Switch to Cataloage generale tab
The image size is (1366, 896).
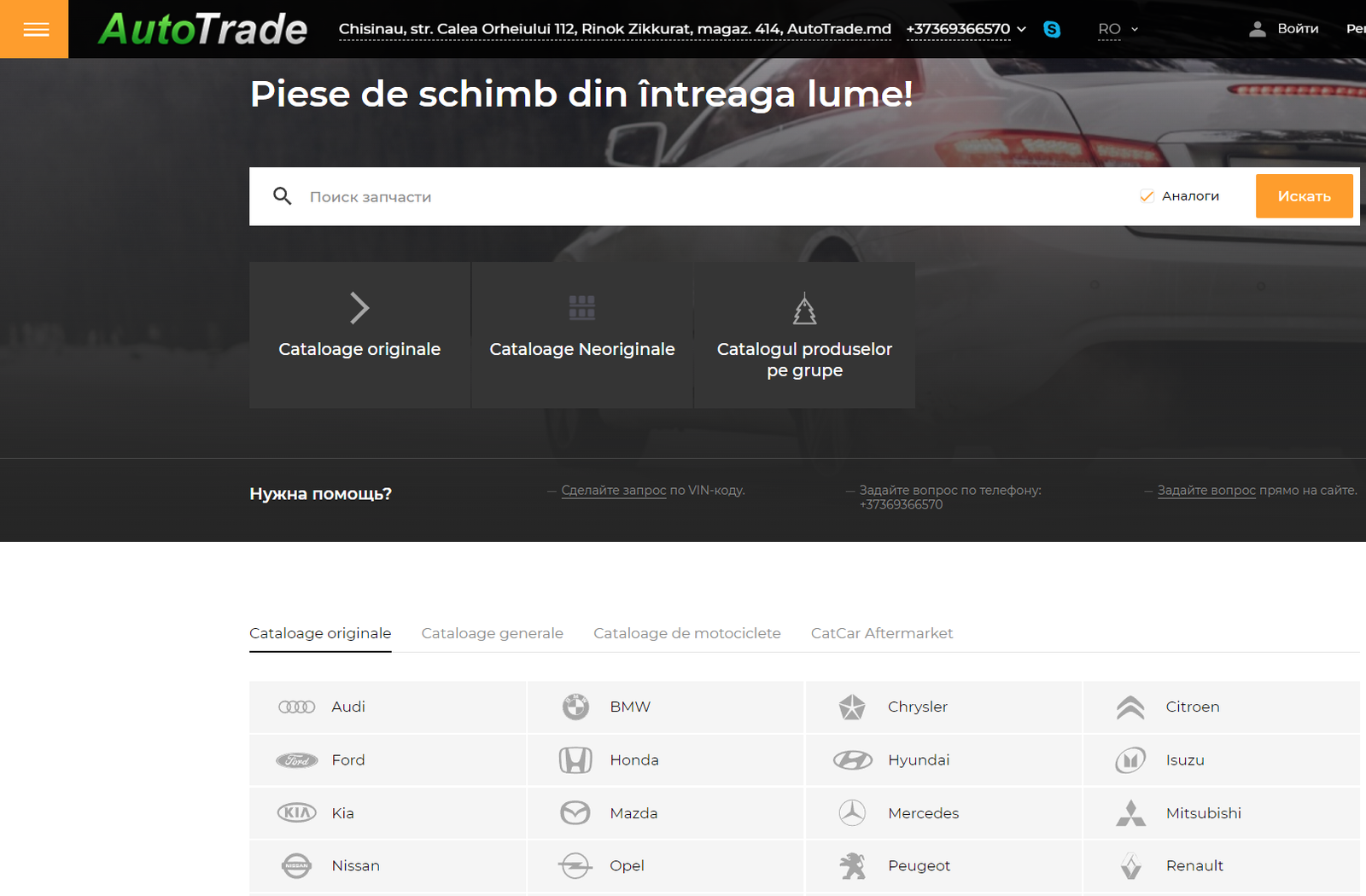(492, 633)
